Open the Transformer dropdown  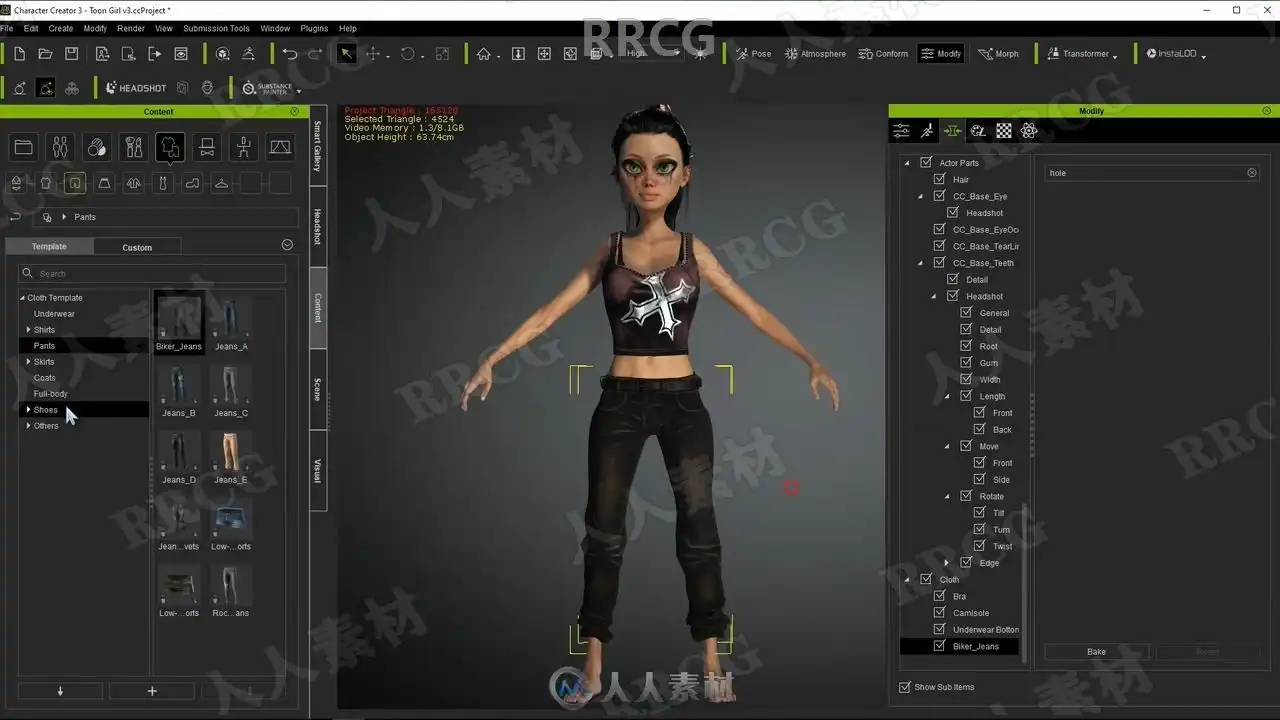coord(1082,54)
